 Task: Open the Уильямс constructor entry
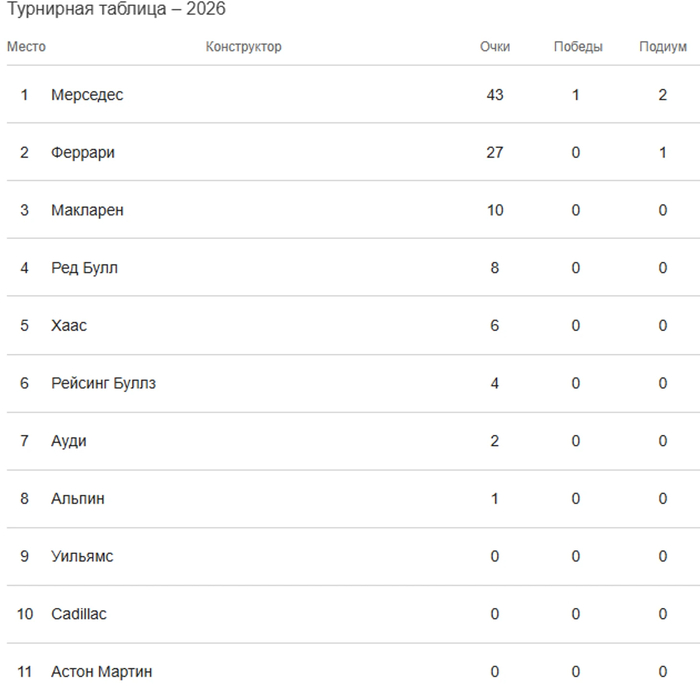[82, 556]
